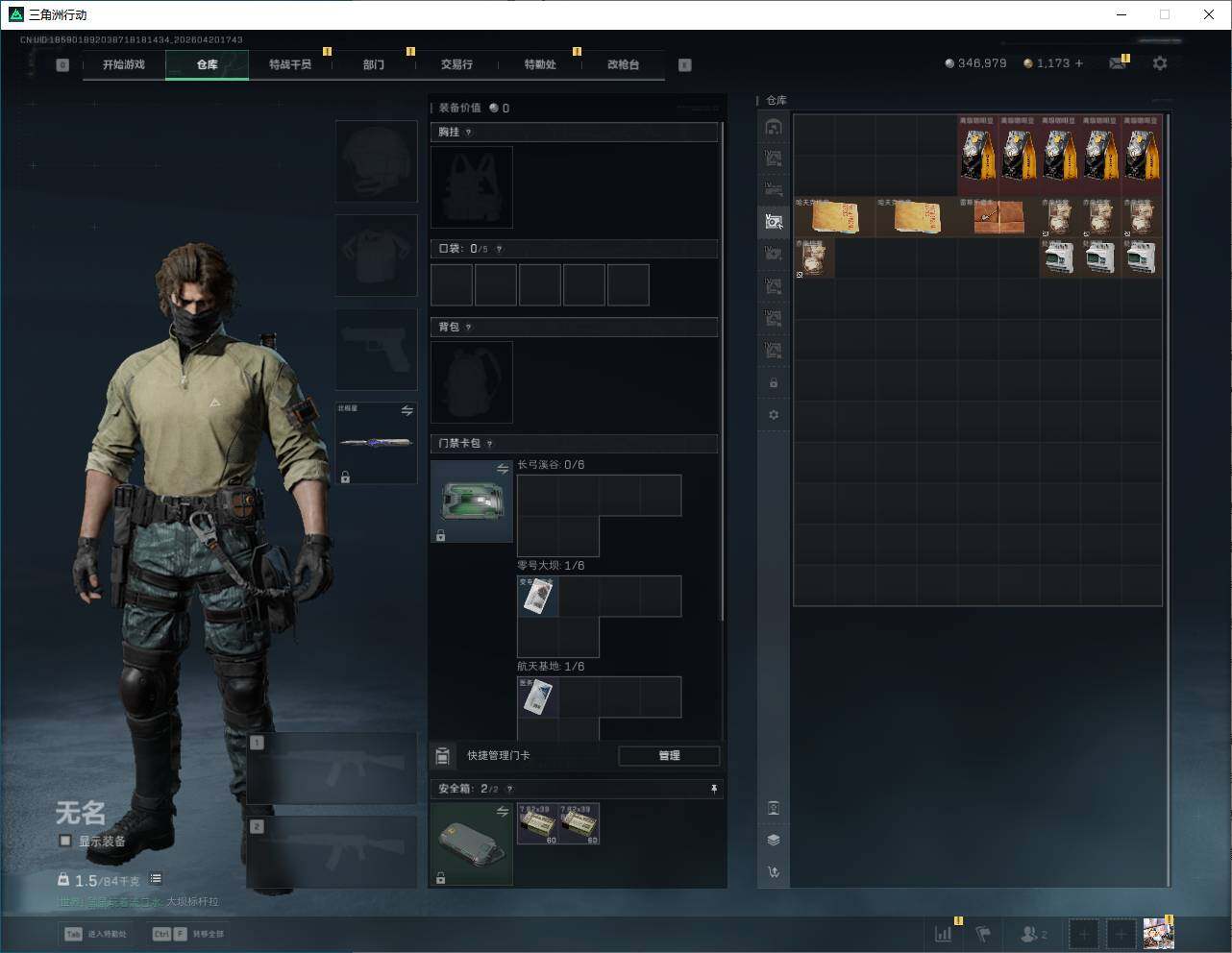Image resolution: width=1232 pixels, height=953 pixels.
Task: Click the flag icon in the bottom bar
Action: [983, 934]
